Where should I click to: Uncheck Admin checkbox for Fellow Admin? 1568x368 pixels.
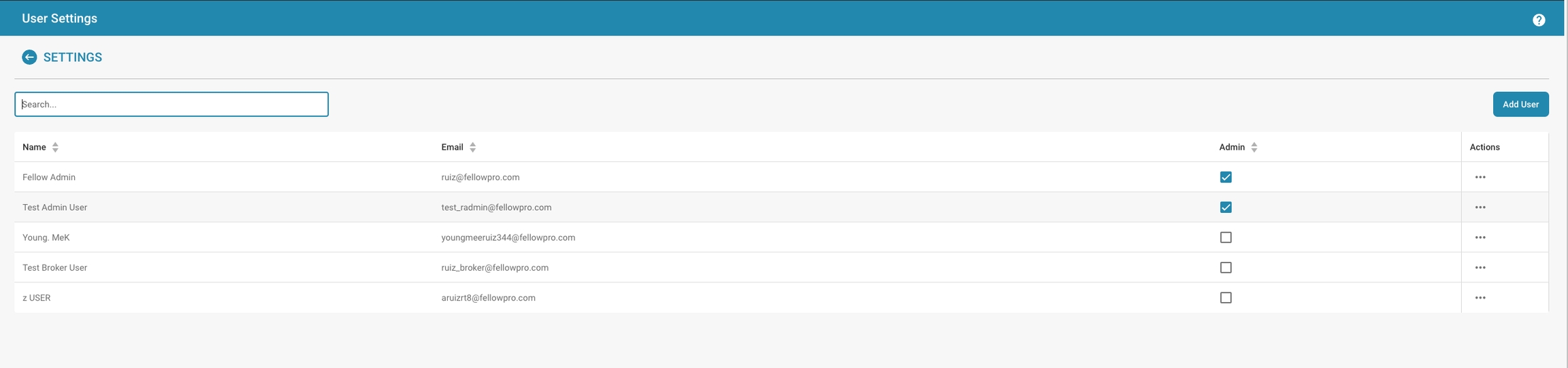pyautogui.click(x=1226, y=177)
